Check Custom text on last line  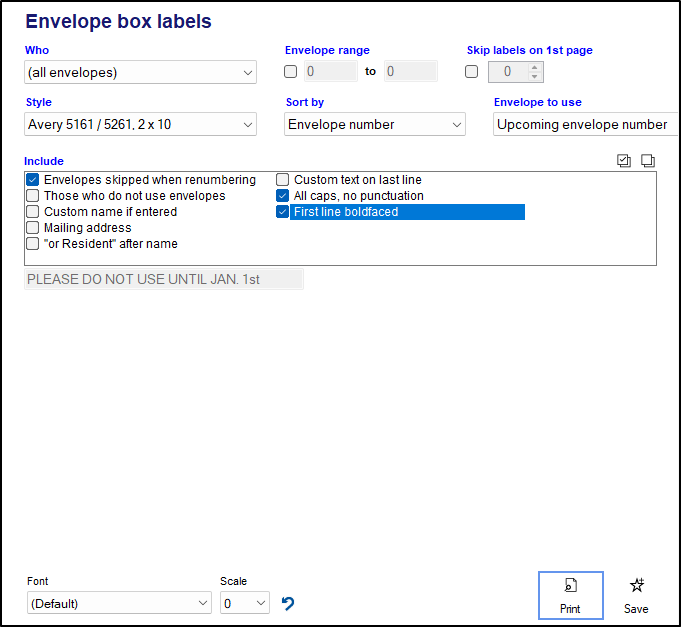click(283, 180)
